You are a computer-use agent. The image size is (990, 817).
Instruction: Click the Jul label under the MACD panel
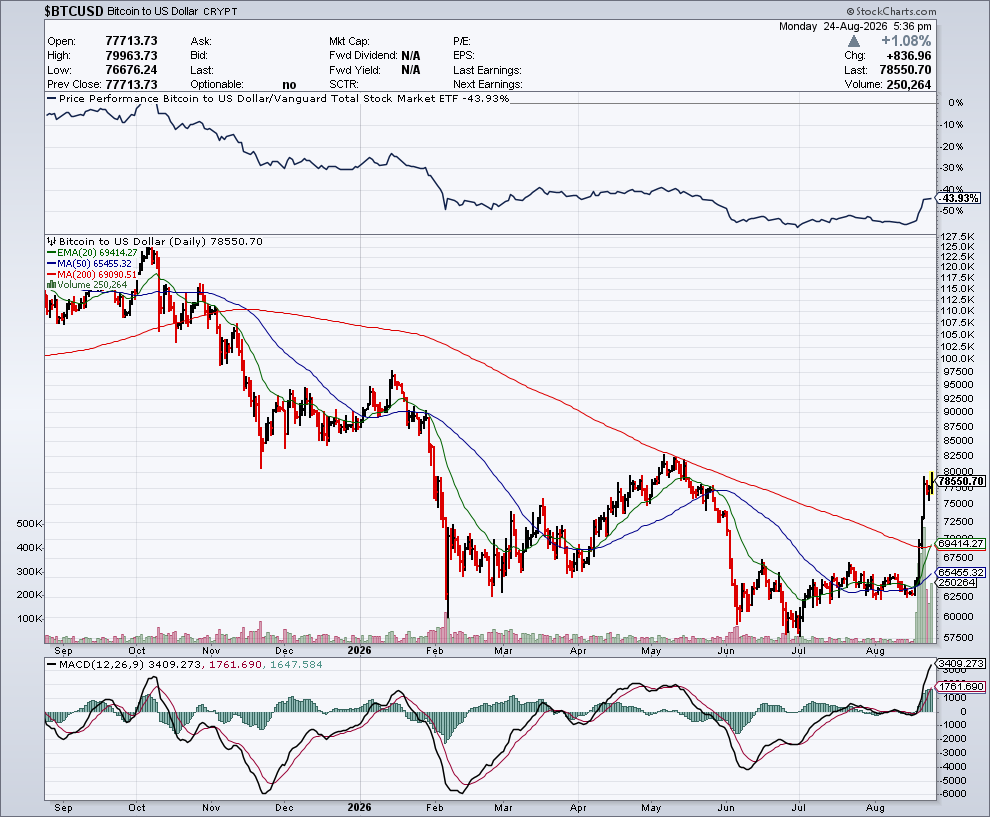(799, 808)
